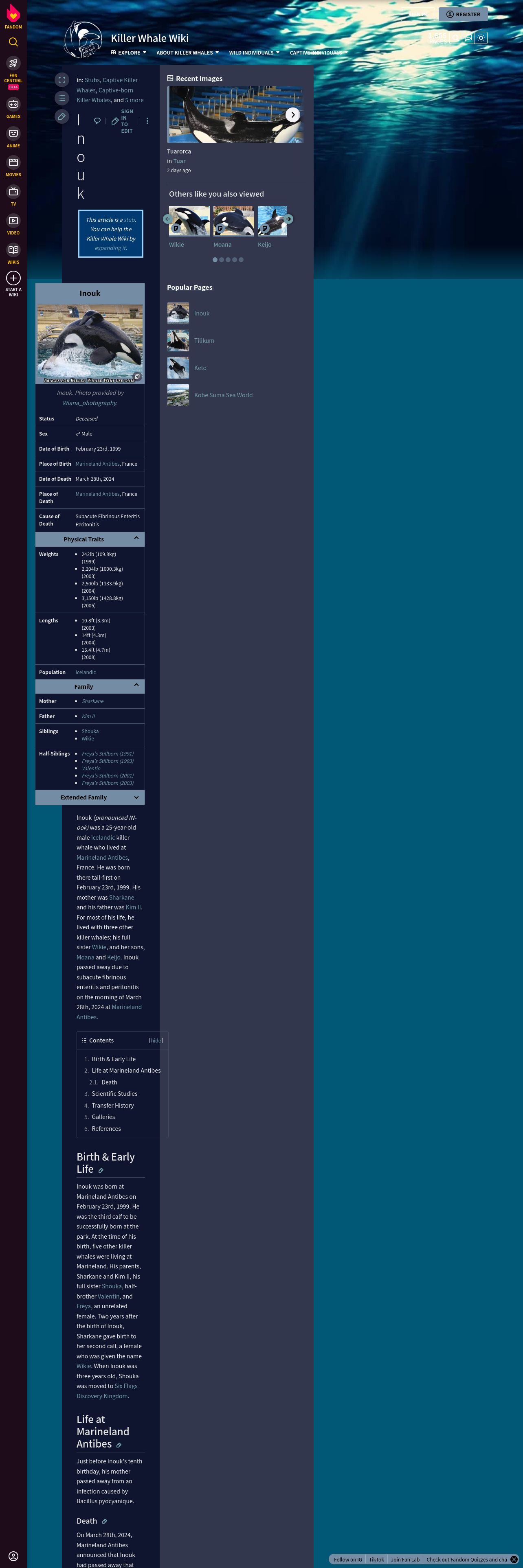The width and height of the screenshot is (523, 1568).
Task: Click the round pencil edit icon
Action: click(62, 116)
